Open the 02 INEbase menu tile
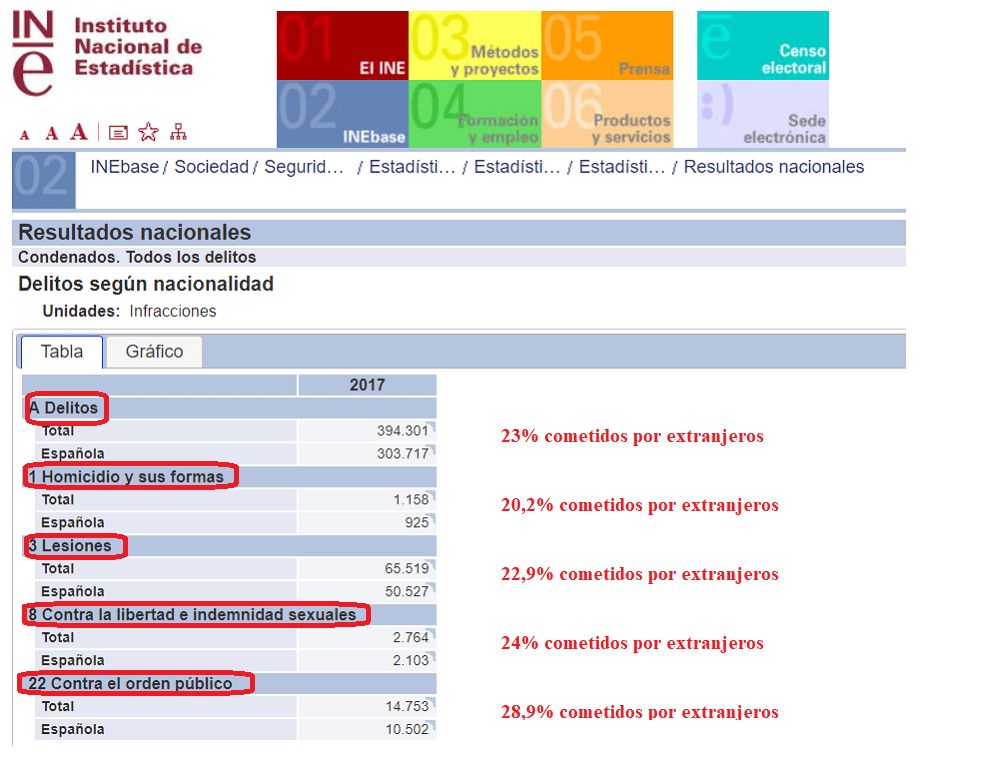This screenshot has width=999, height=760. 342,115
